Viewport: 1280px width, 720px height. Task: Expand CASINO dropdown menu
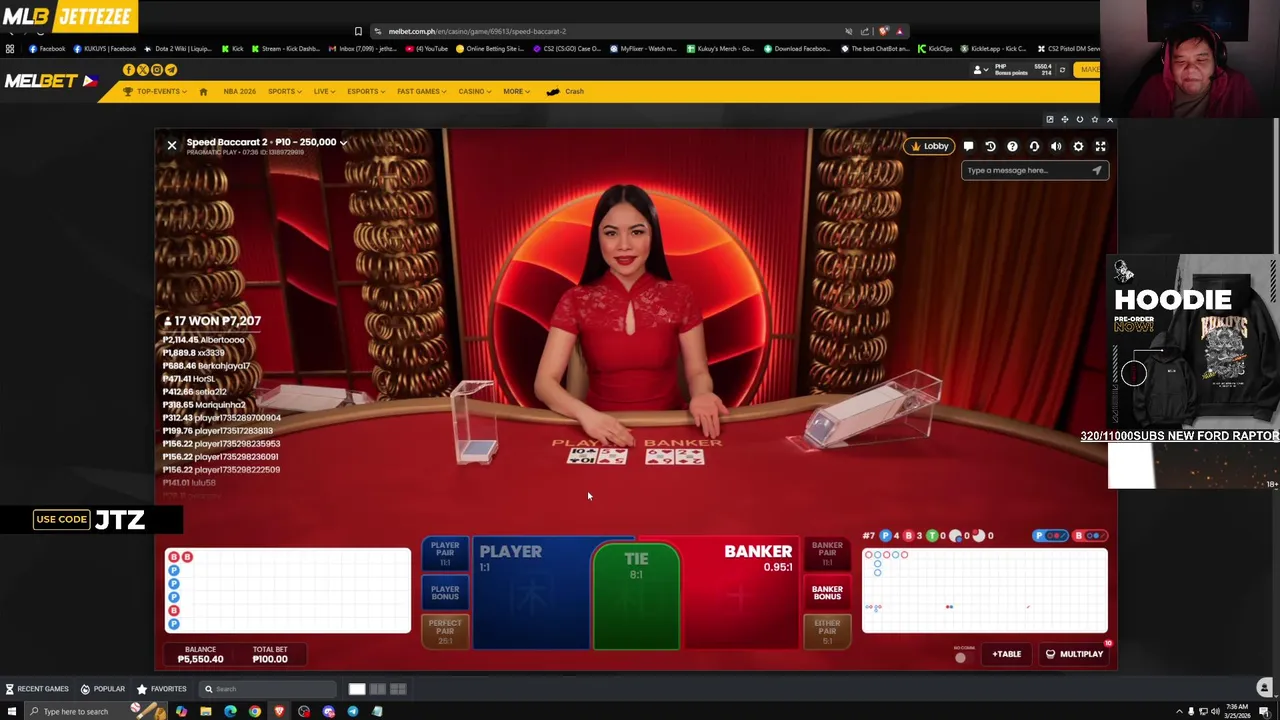tap(474, 91)
